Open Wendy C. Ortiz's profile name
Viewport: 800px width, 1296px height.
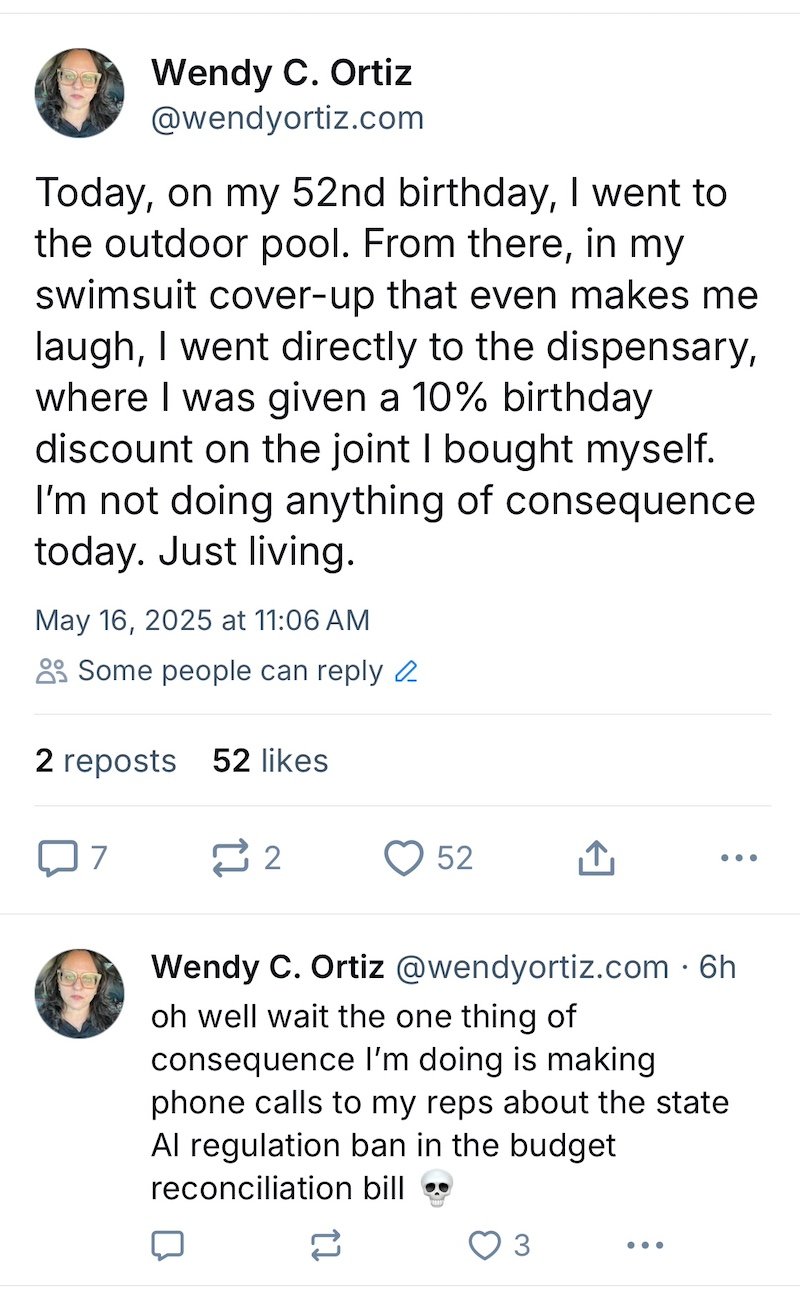coord(283,72)
